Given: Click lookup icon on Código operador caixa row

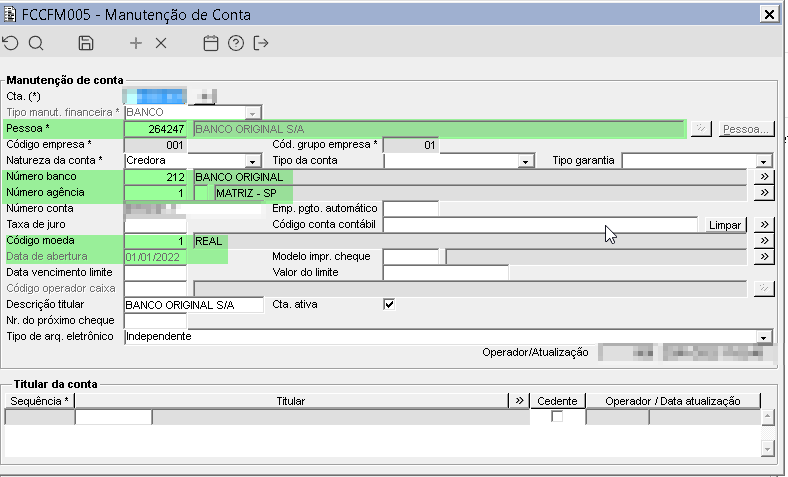Looking at the screenshot, I should 764,289.
